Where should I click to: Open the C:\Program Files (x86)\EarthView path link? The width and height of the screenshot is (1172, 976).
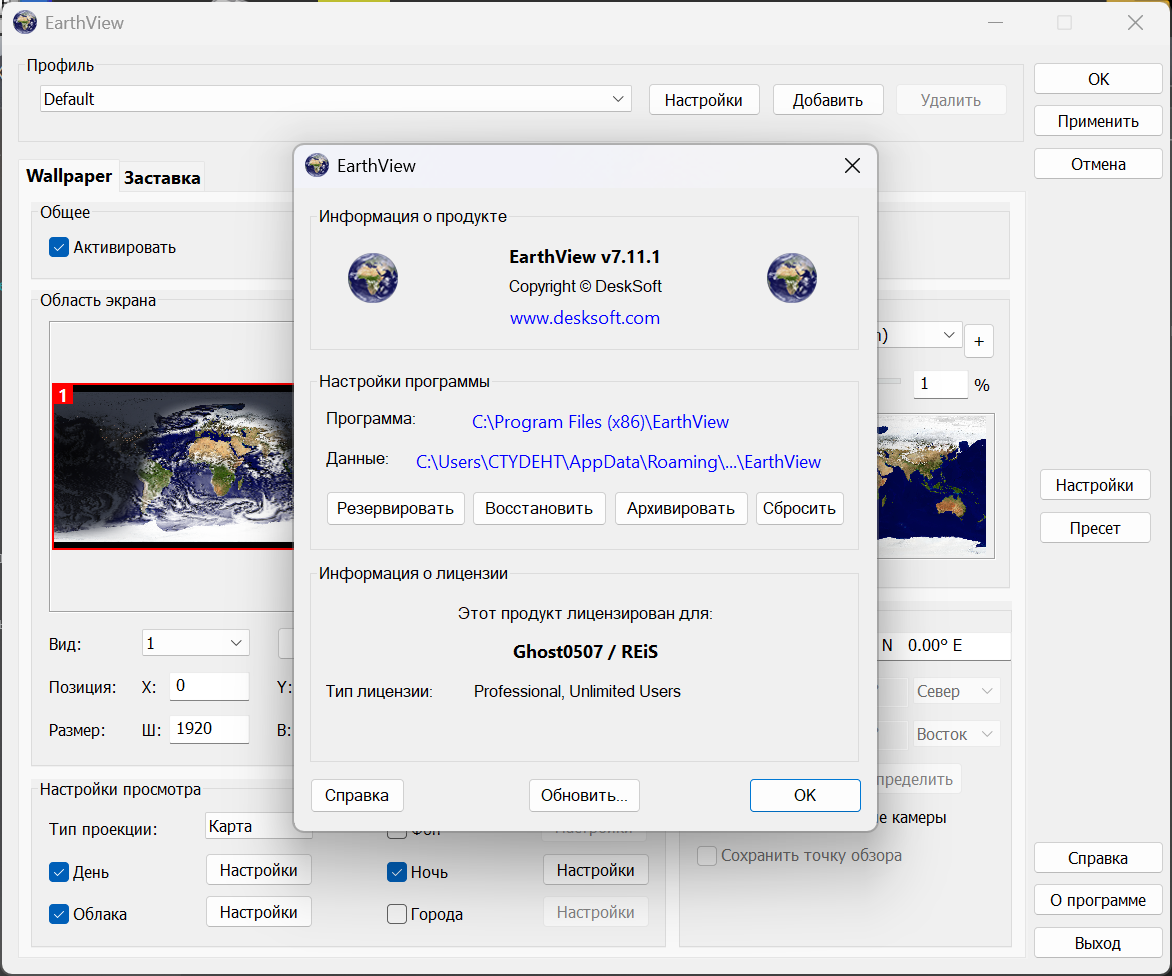coord(600,422)
